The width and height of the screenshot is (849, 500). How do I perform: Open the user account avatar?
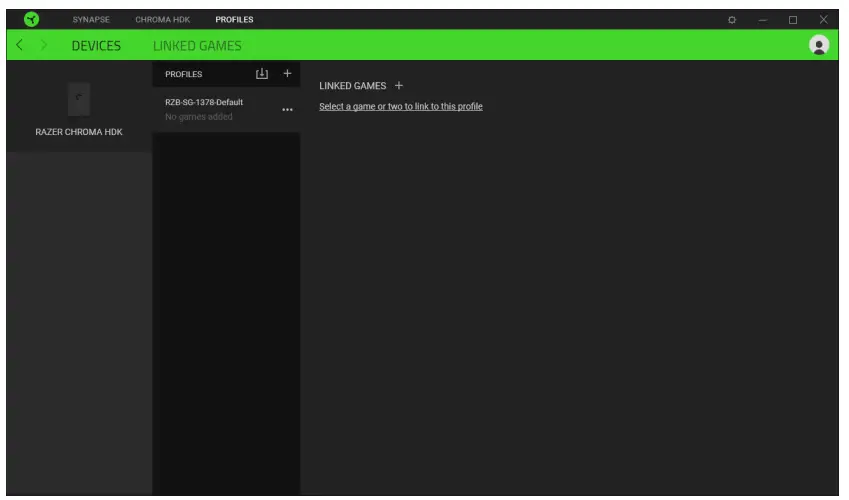click(x=819, y=45)
